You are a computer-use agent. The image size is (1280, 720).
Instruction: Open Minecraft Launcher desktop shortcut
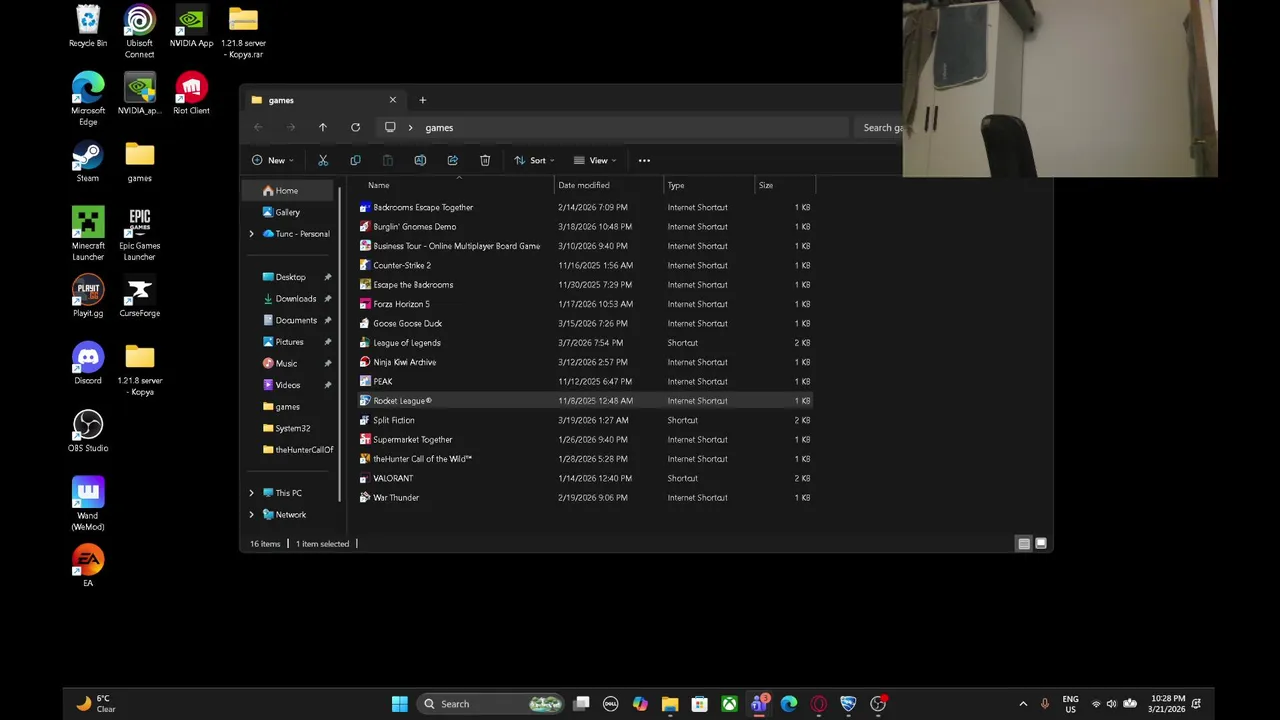pos(88,234)
